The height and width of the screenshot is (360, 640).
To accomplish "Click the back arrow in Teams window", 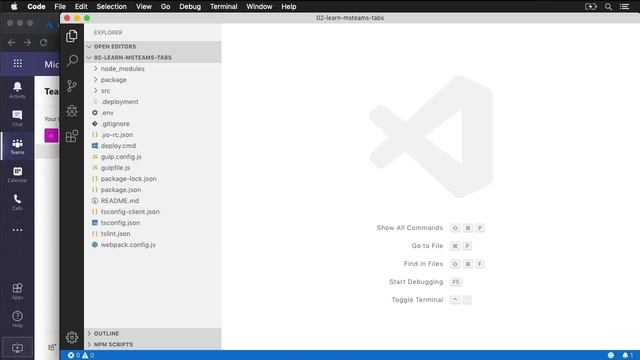I will 11,42.
